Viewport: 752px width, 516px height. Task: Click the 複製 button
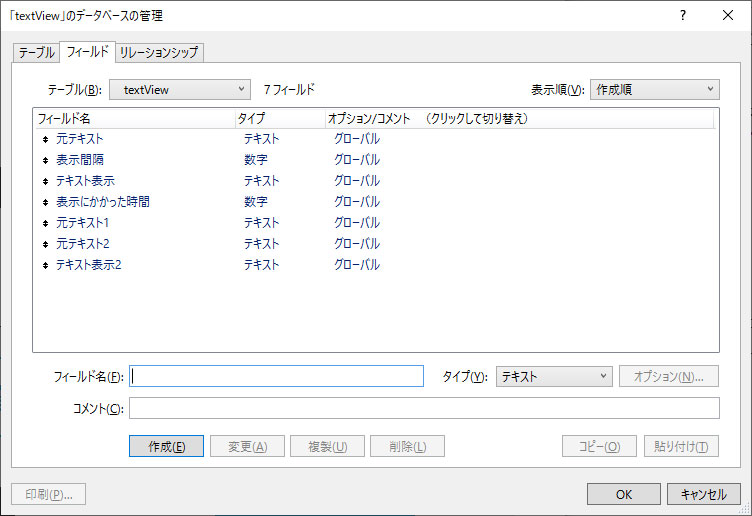pyautogui.click(x=328, y=446)
